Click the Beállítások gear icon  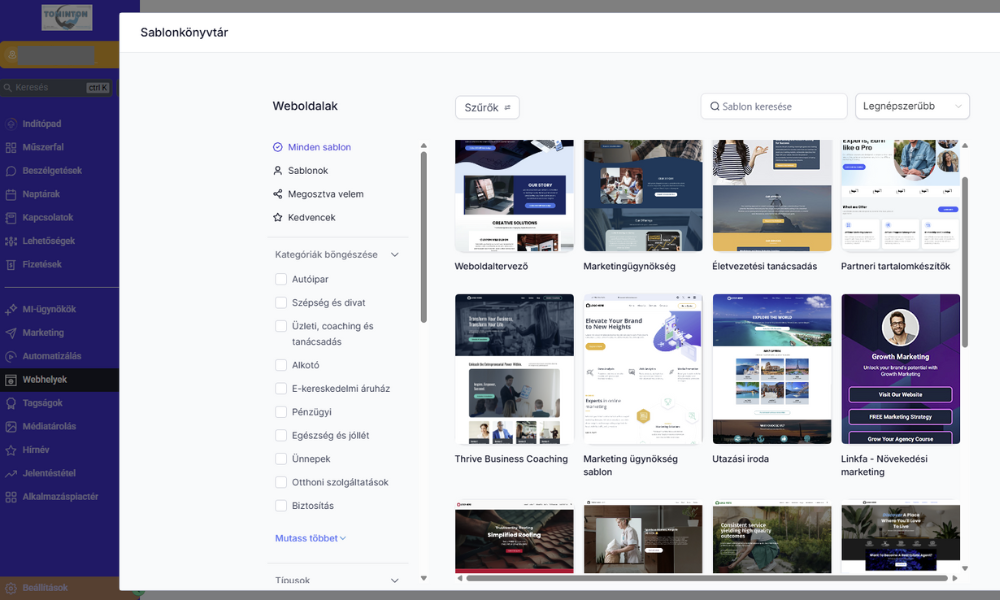click(11, 588)
